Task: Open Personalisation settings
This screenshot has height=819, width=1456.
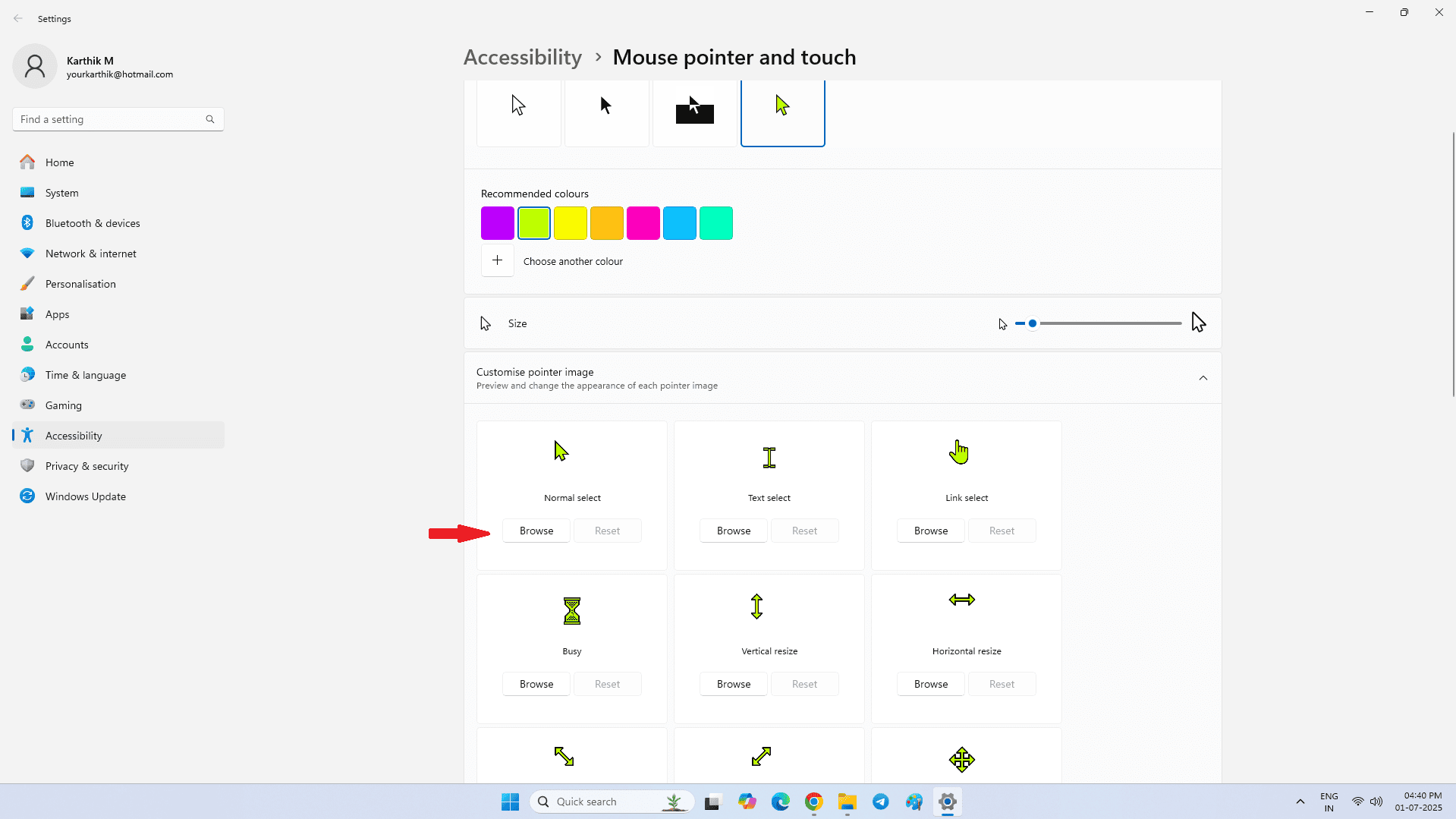Action: tap(81, 283)
